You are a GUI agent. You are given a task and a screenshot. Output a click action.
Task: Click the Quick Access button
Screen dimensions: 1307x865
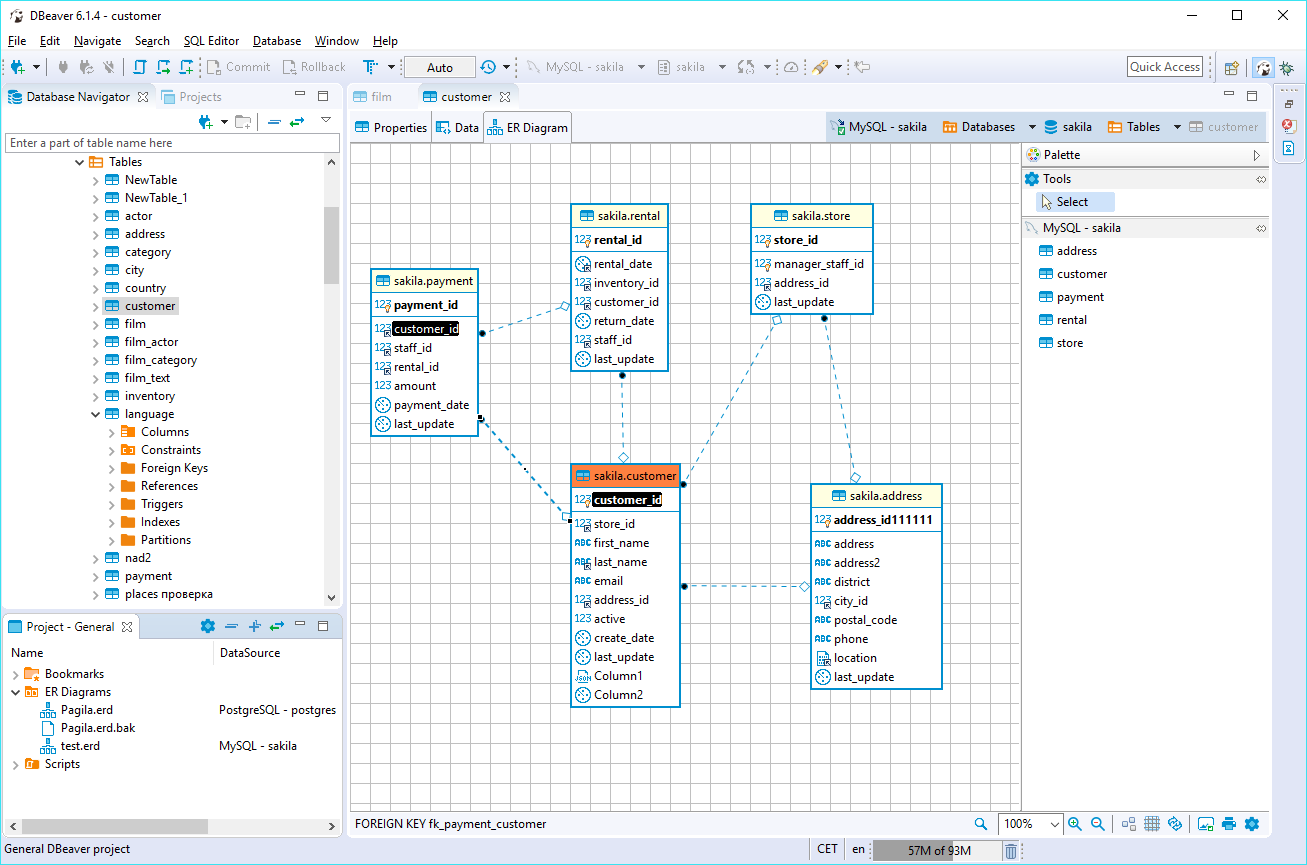pyautogui.click(x=1163, y=66)
